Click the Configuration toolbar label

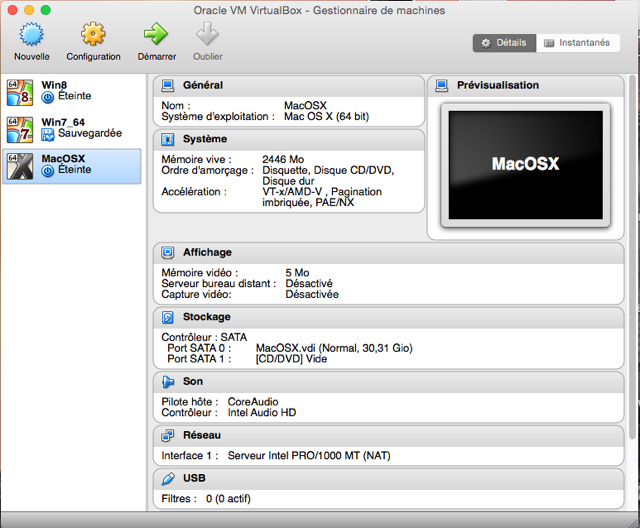point(93,57)
